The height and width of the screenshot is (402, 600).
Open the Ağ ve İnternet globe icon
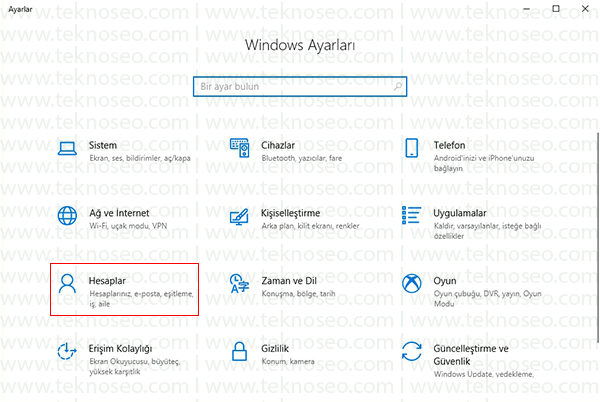[67, 216]
